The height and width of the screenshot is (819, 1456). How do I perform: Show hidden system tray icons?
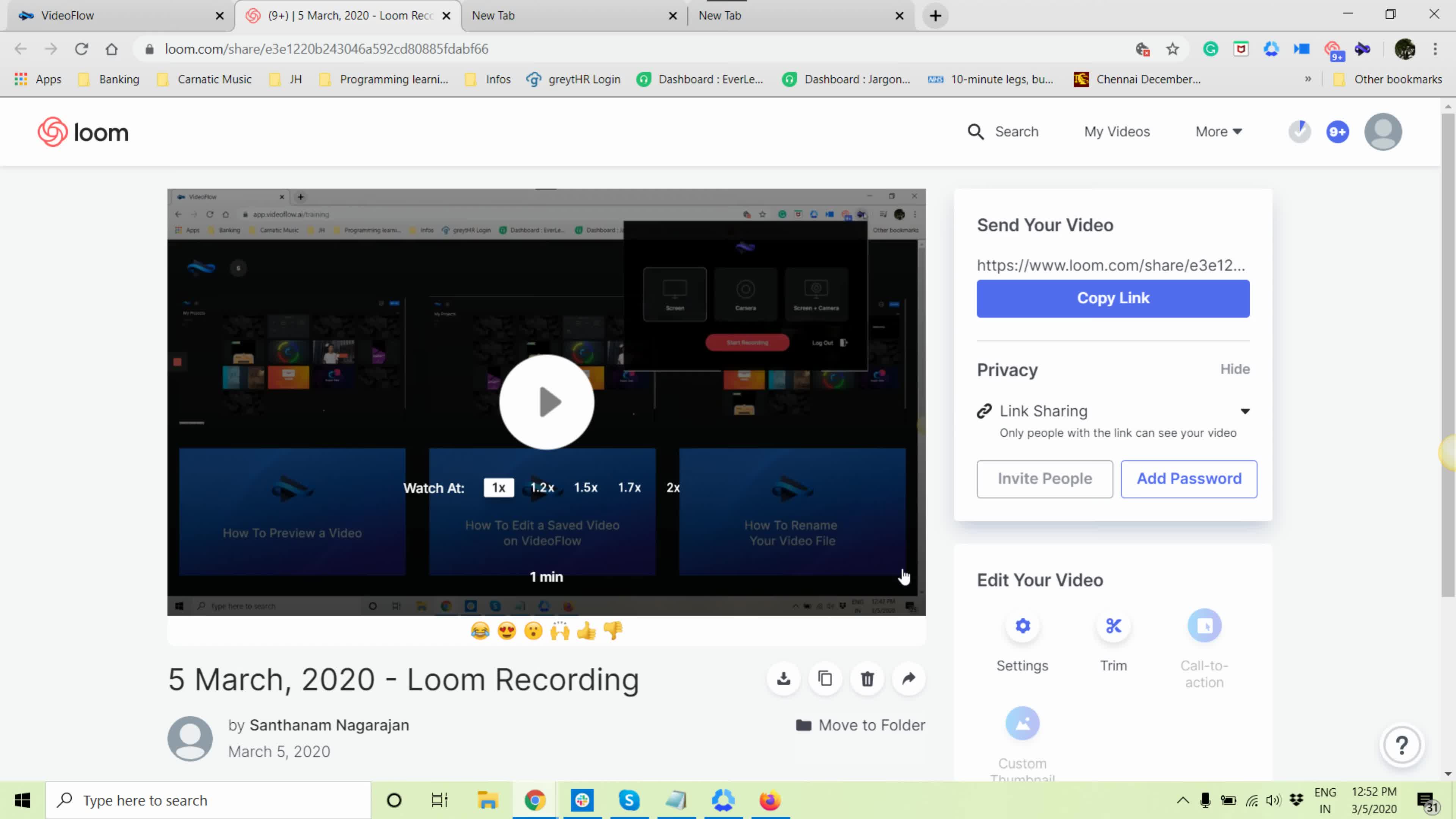coord(1183,800)
